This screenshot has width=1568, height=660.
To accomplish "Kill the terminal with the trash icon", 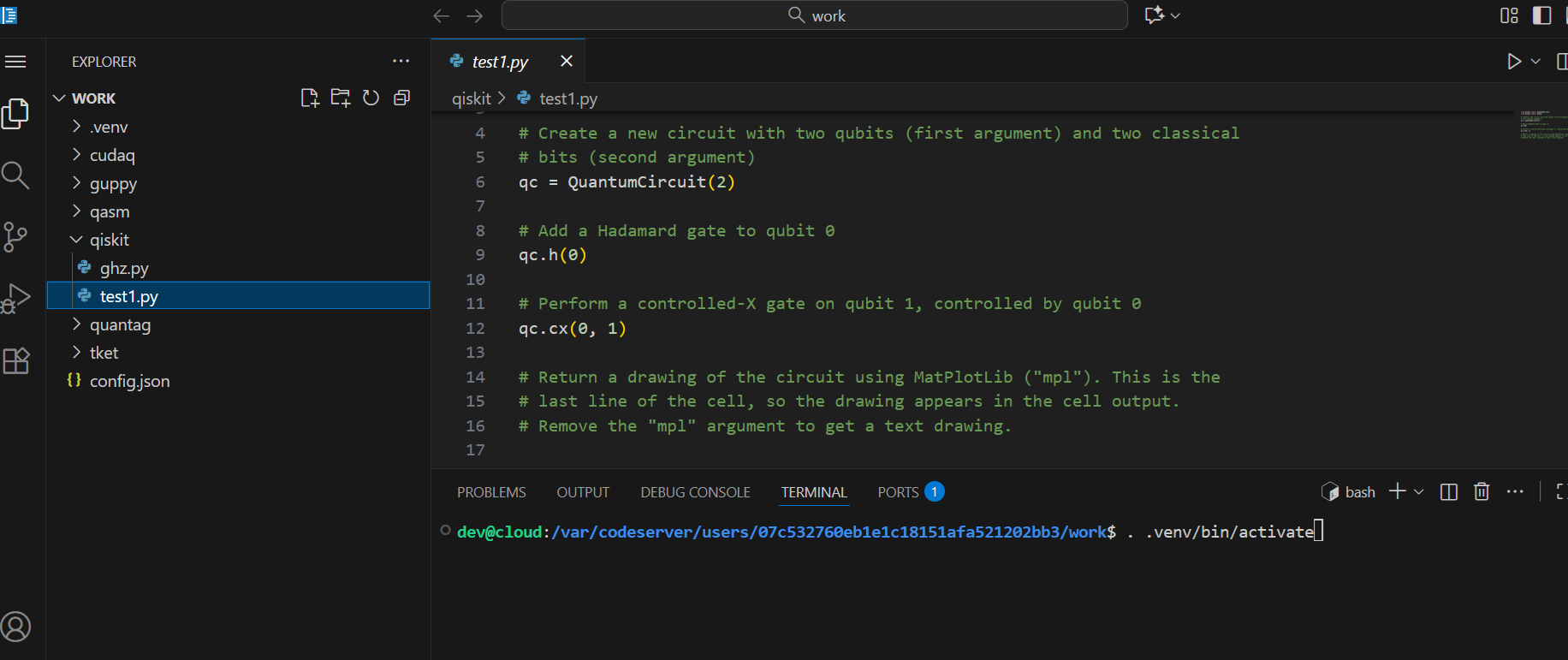I will 1482,491.
